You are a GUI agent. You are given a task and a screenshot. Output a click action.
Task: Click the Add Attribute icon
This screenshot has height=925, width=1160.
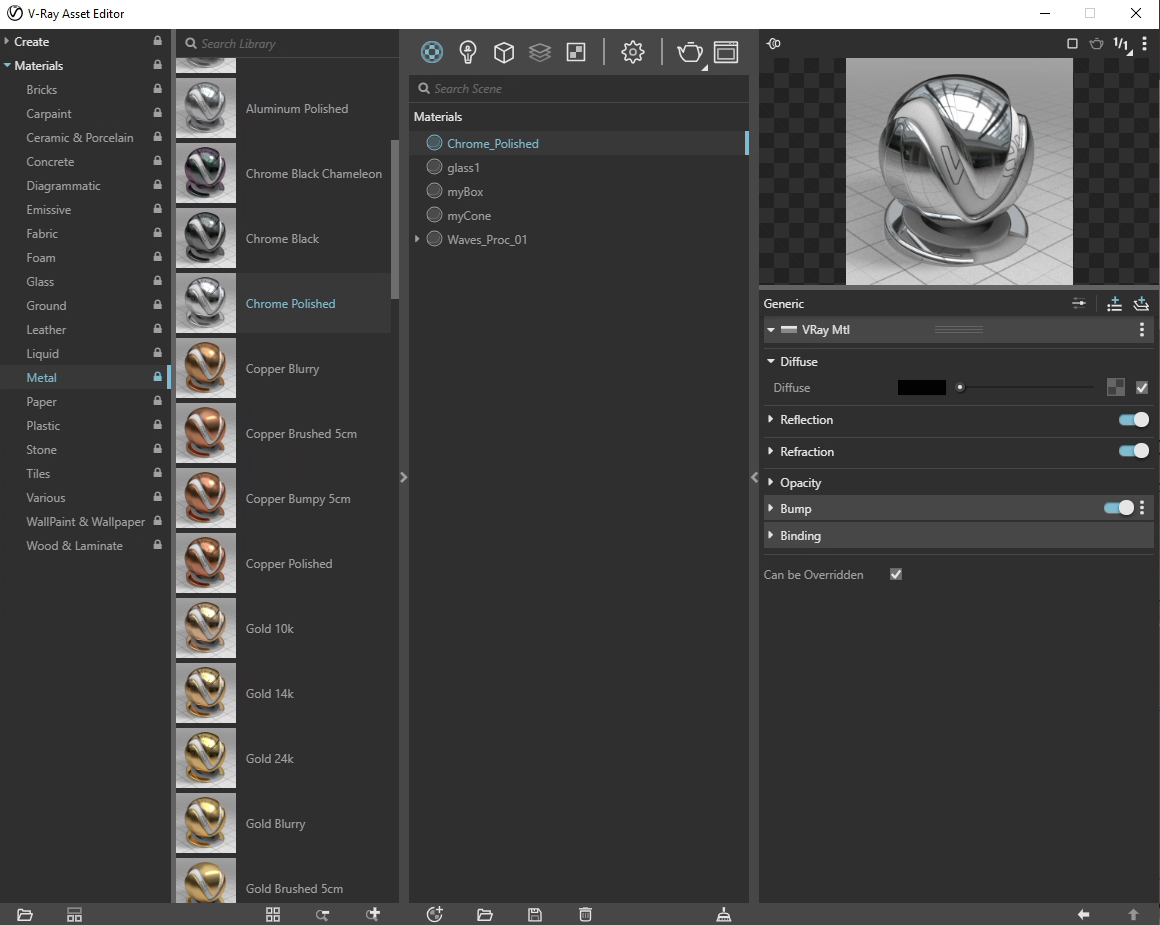click(x=1114, y=303)
